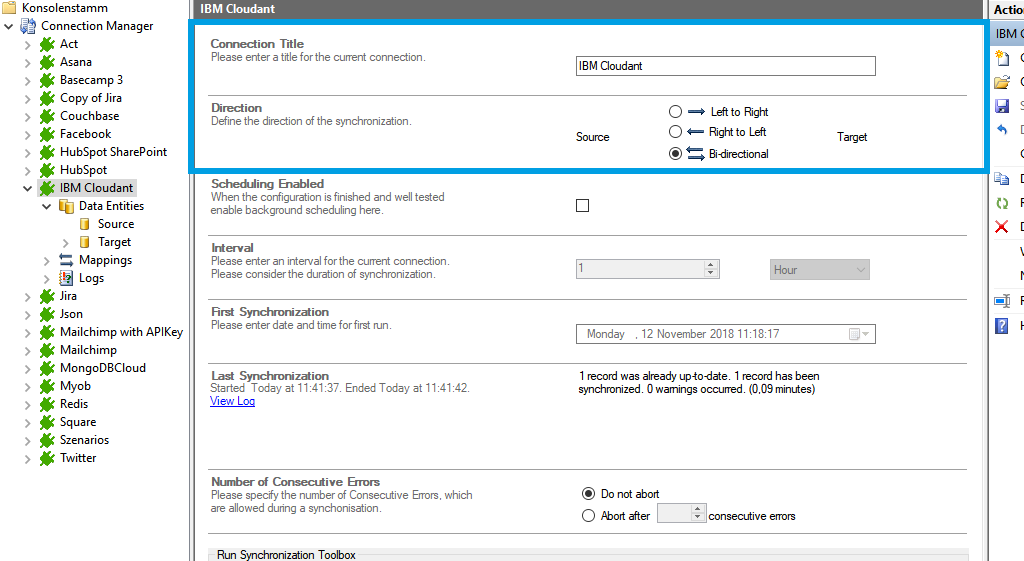
Task: Open the Hour interval unit dropdown
Action: [820, 270]
